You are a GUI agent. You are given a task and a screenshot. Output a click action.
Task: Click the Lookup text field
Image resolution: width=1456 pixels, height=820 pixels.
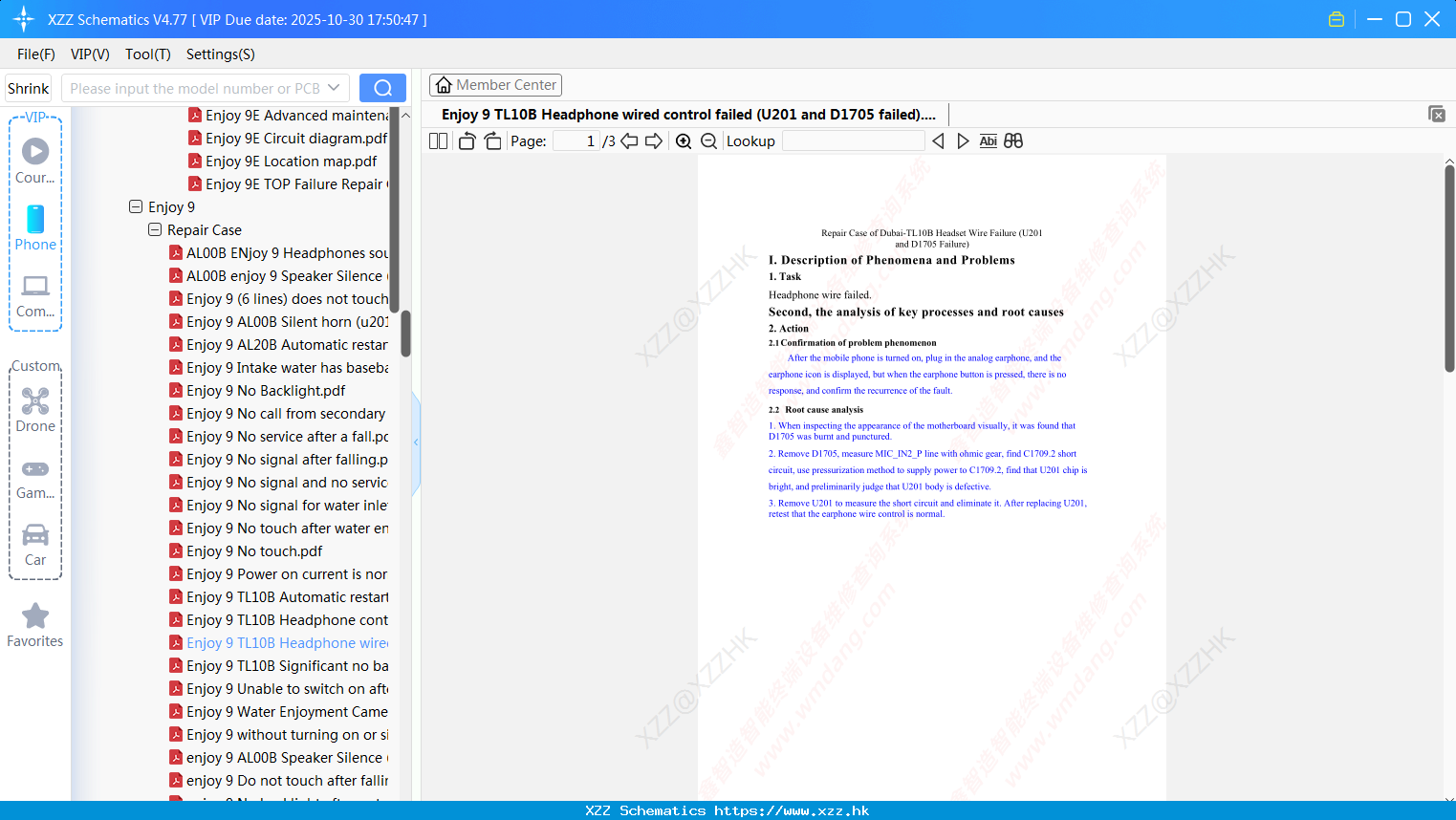[x=854, y=140]
